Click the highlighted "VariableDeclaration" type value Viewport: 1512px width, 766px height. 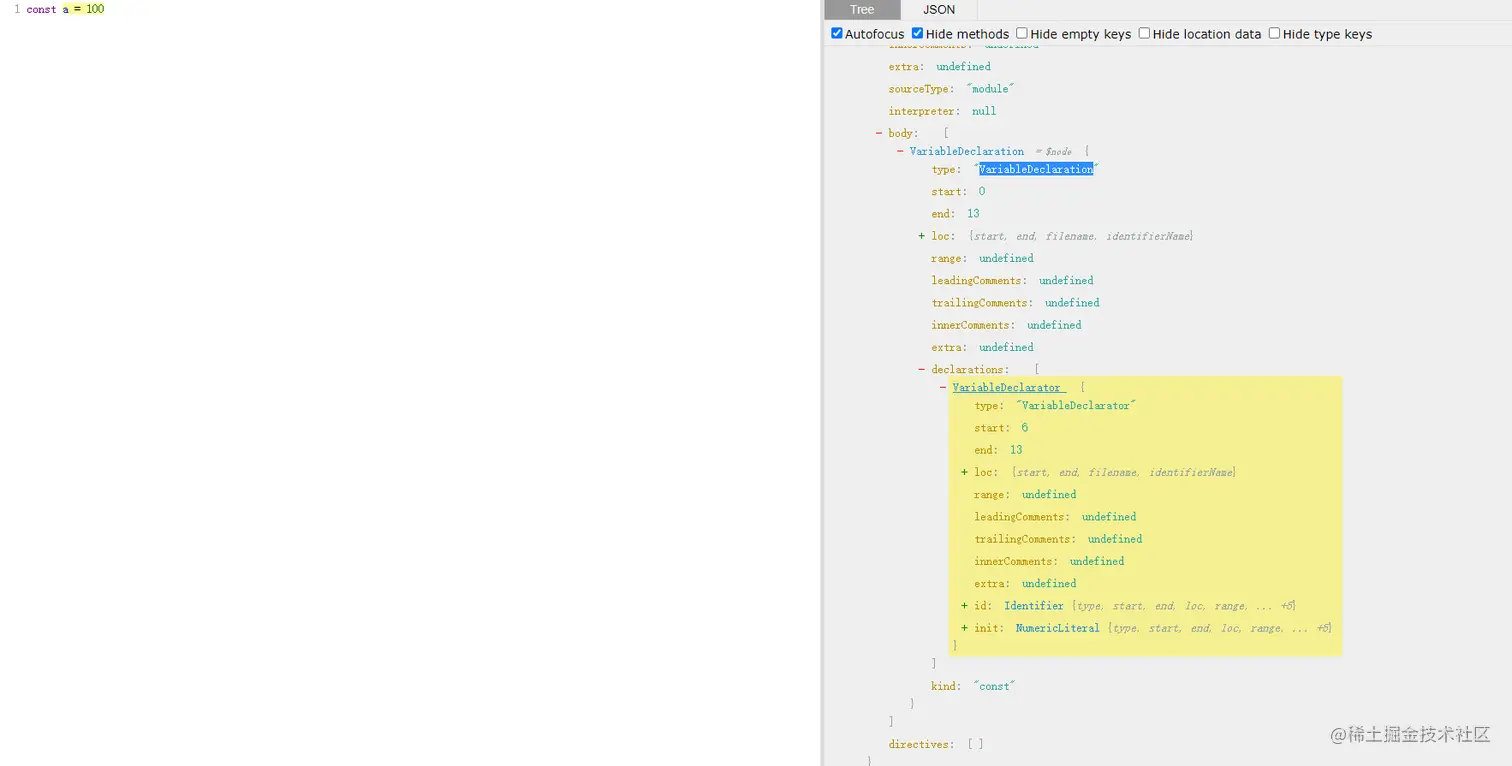(x=1036, y=169)
